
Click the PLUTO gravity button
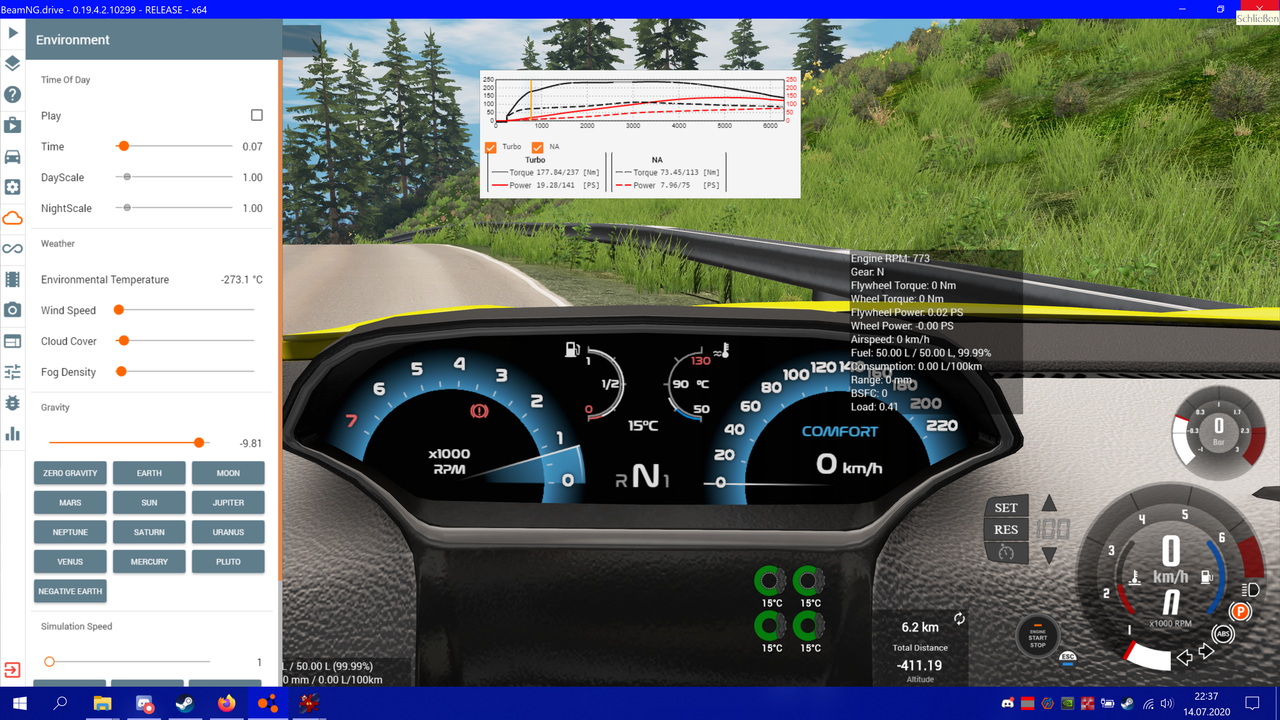click(228, 561)
